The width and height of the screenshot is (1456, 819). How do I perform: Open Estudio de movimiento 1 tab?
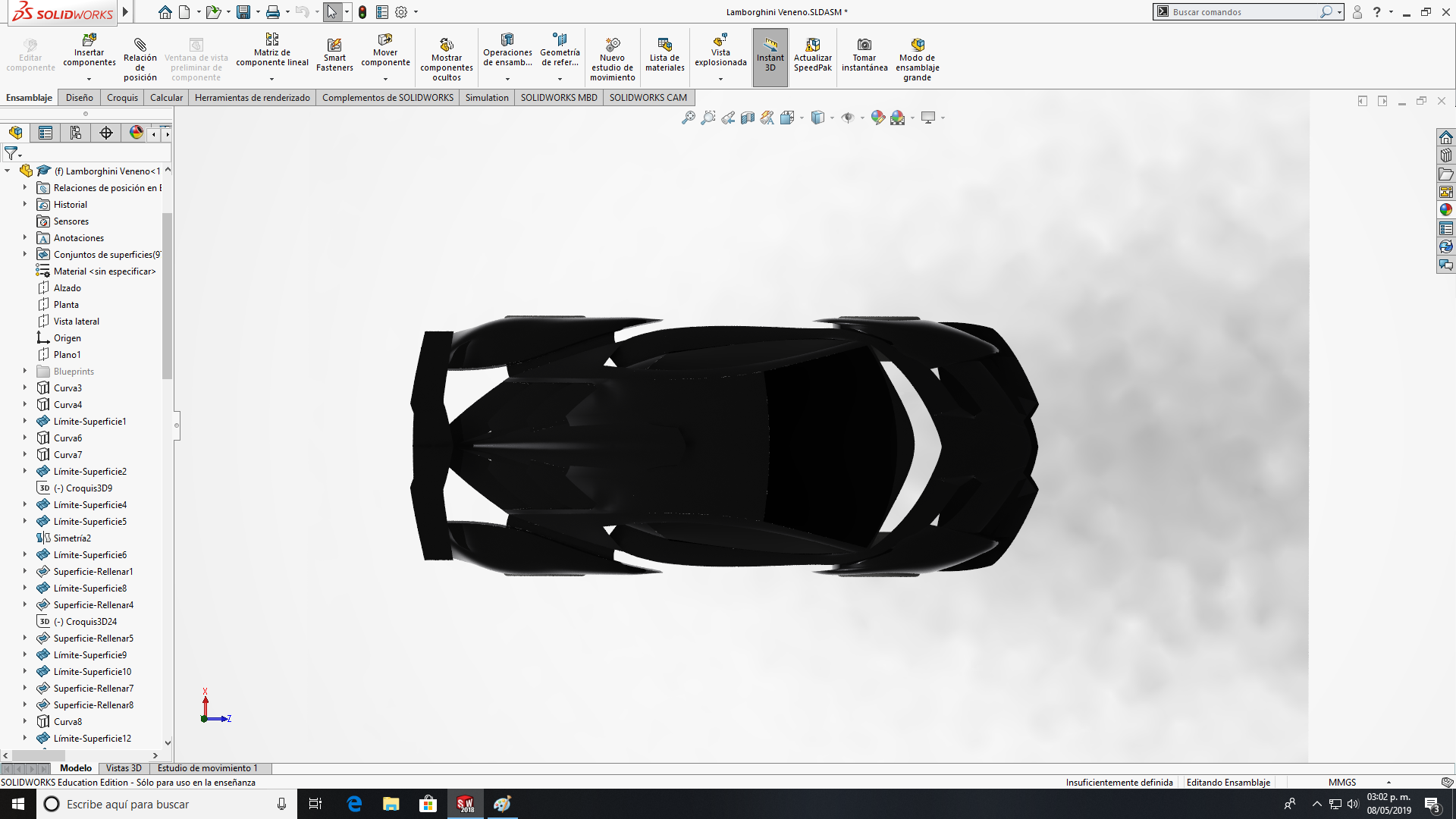(207, 768)
